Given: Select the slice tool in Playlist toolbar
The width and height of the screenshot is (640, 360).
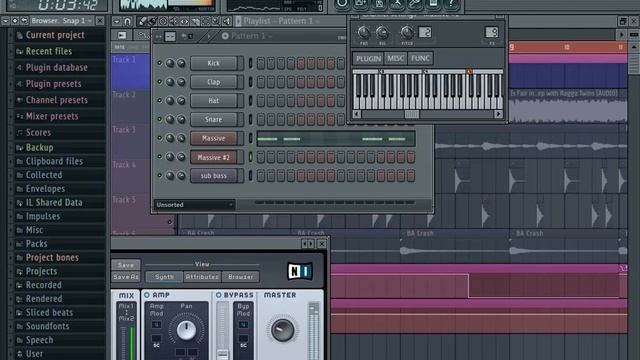Looking at the screenshot, I should pos(195,21).
